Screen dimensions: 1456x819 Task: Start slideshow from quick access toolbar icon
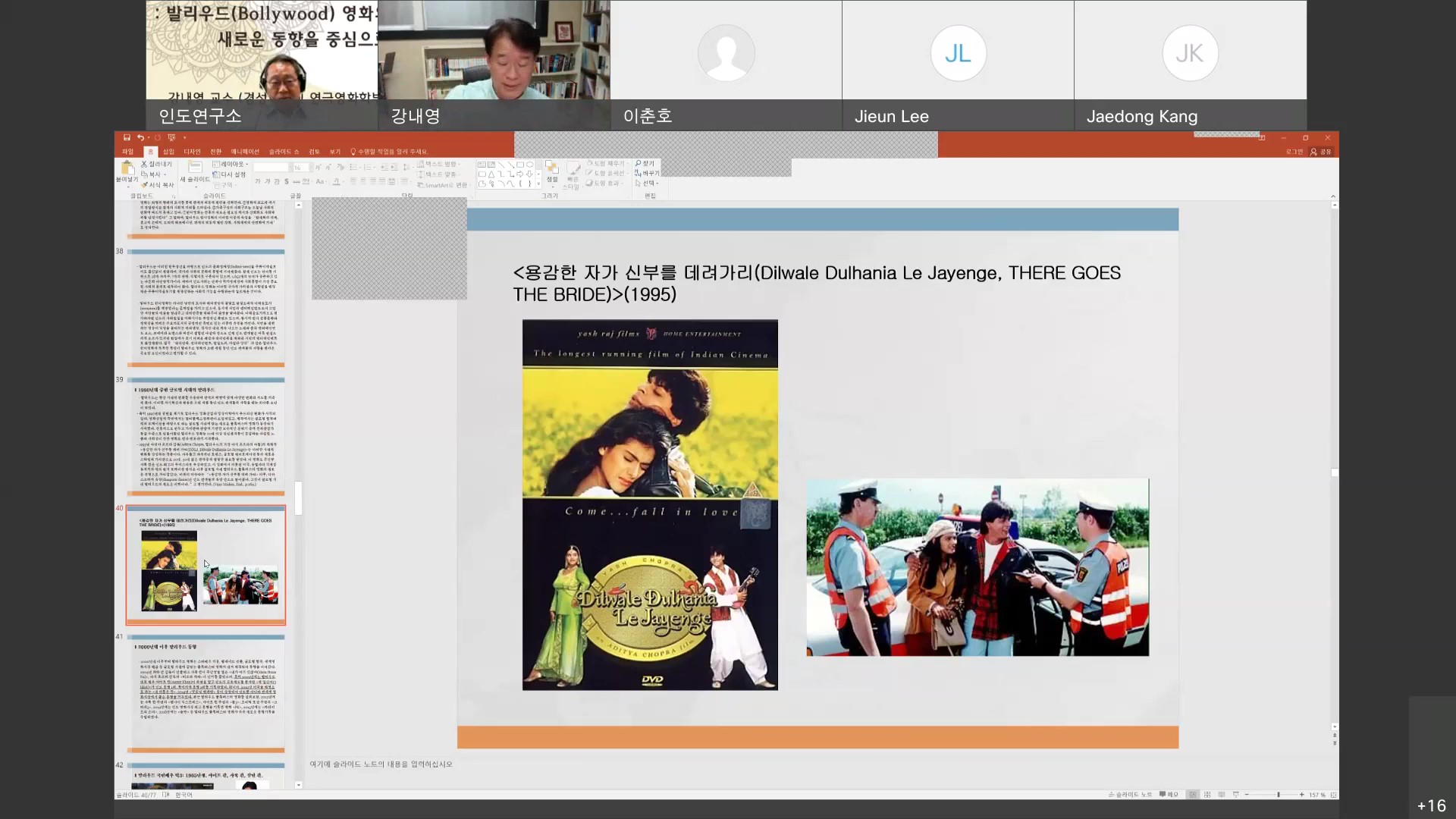point(171,137)
